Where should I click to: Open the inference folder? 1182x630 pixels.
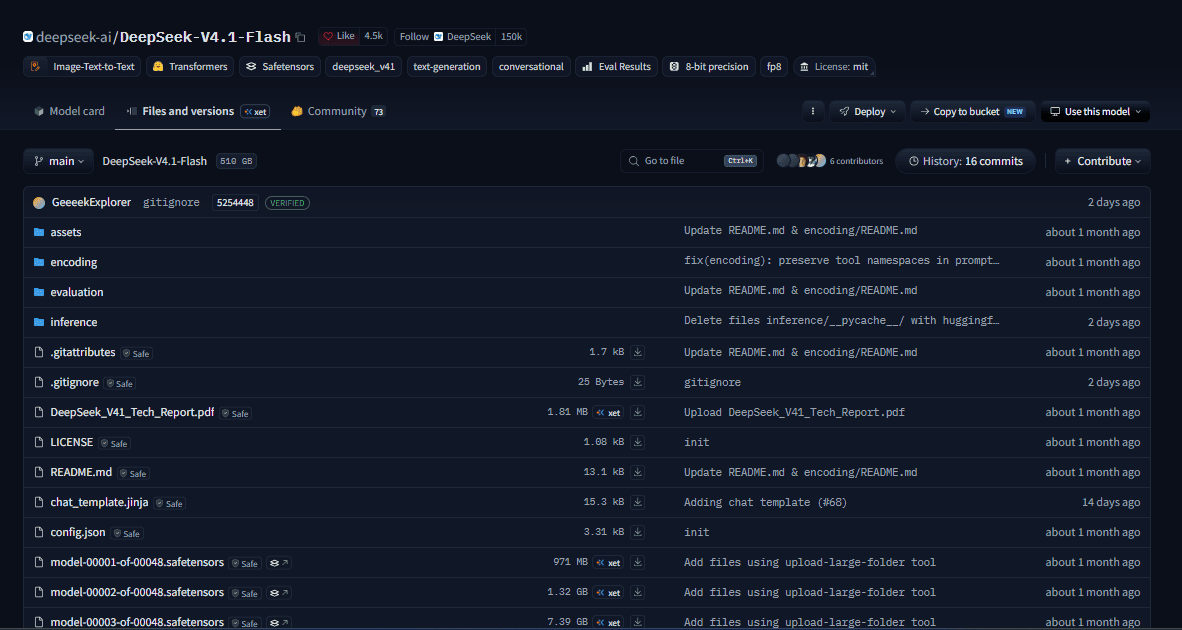[74, 322]
